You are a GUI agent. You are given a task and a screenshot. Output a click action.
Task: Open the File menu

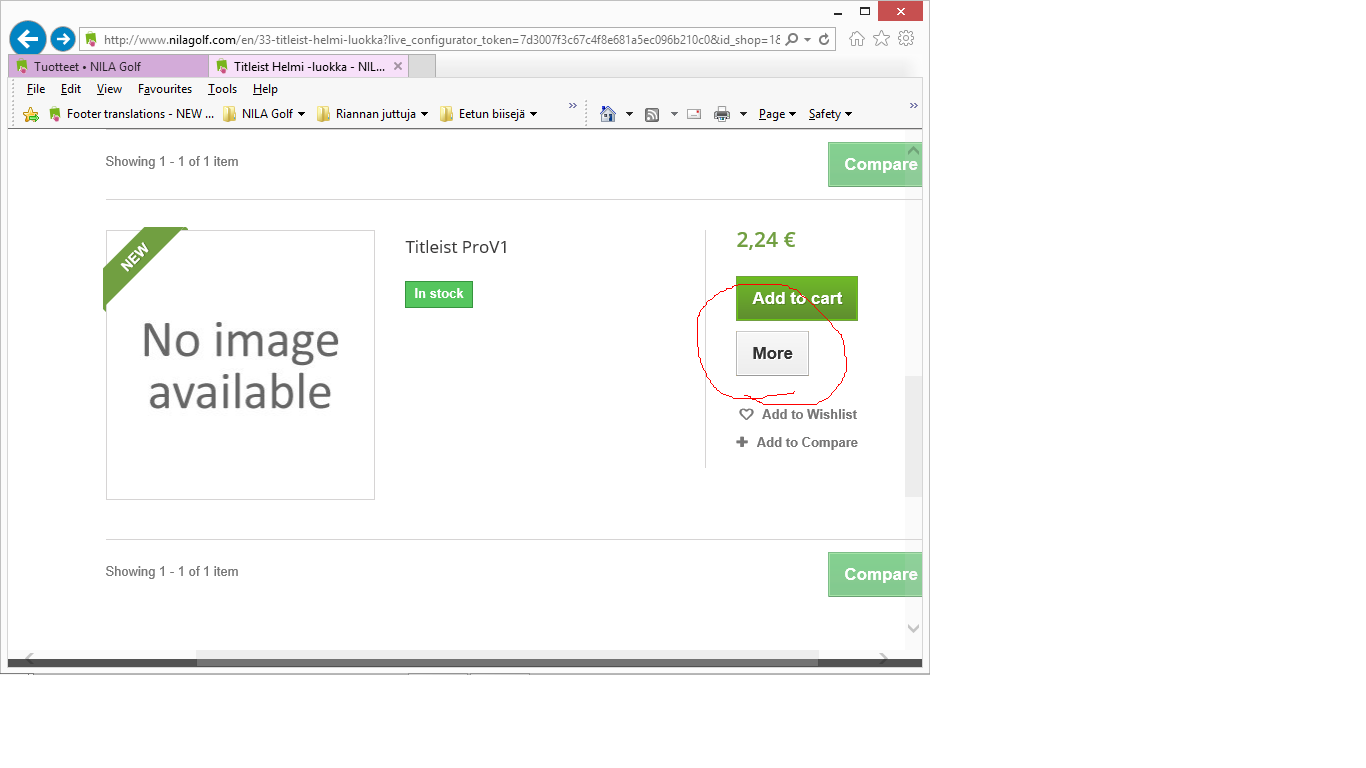(x=36, y=89)
